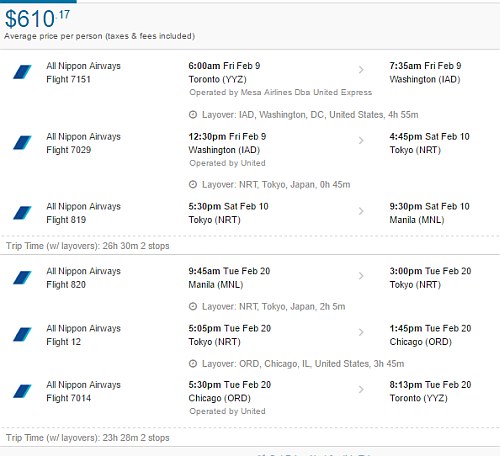The image size is (500, 456).
Task: Click arrow between Toronto and Washington
Action: (x=361, y=70)
